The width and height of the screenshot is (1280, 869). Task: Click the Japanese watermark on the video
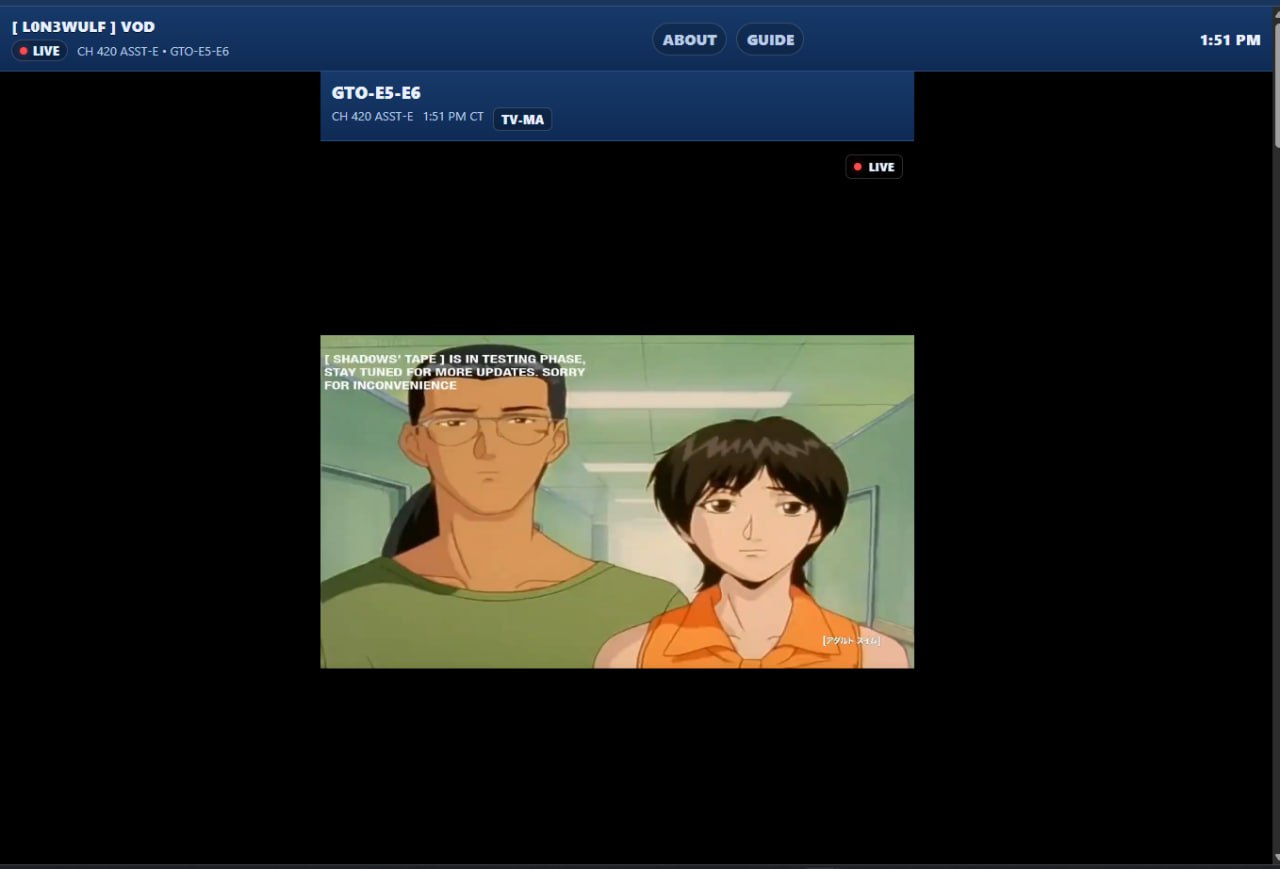tap(851, 640)
